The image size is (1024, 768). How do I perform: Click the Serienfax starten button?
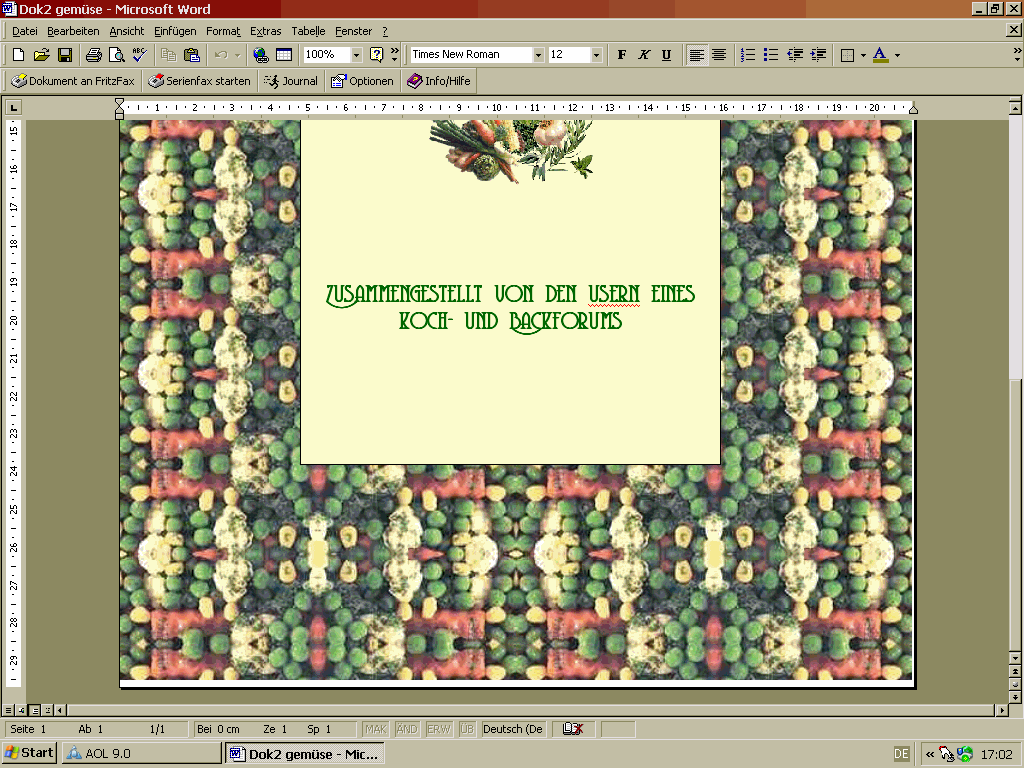pyautogui.click(x=200, y=81)
